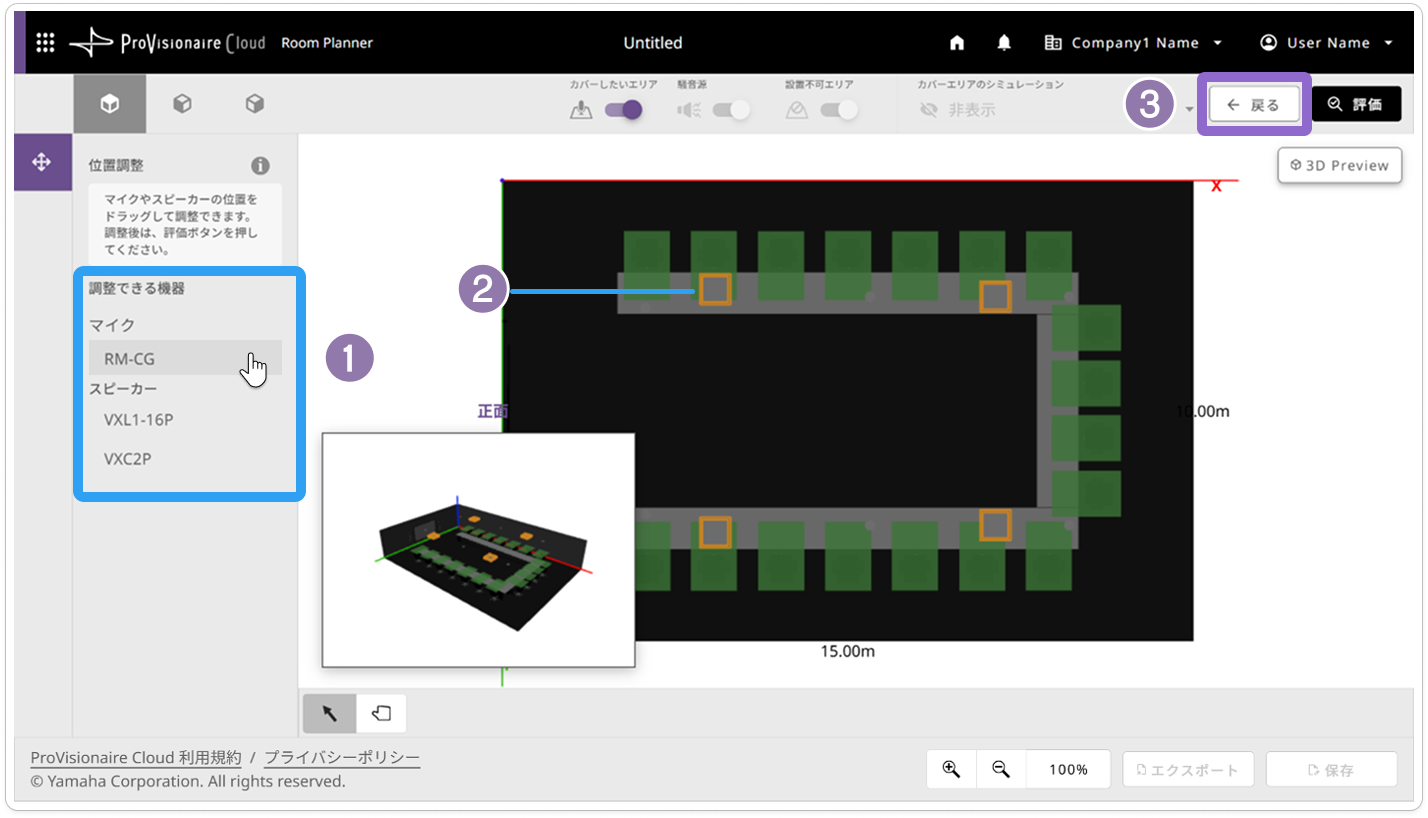Click the 3D room preview thumbnail

tap(478, 550)
